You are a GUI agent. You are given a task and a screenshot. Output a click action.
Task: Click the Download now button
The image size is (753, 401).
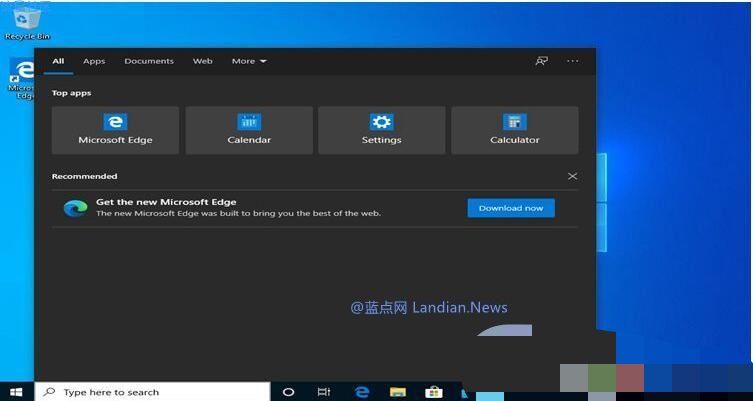click(511, 208)
